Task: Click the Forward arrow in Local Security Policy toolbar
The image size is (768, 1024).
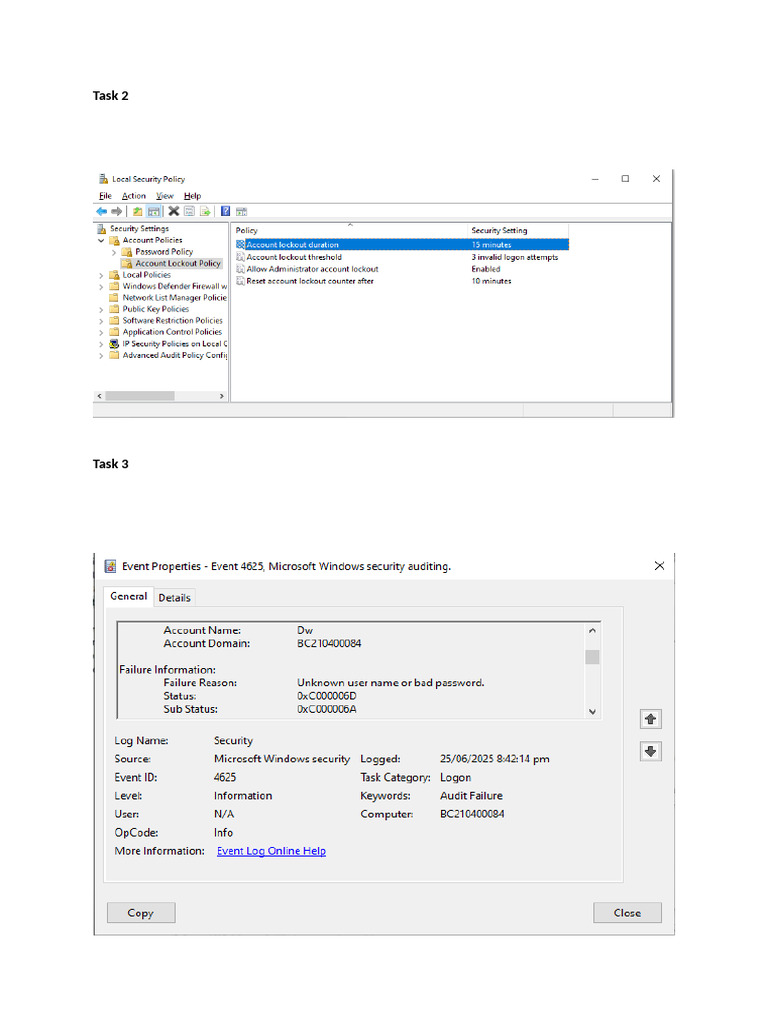Action: pos(116,212)
